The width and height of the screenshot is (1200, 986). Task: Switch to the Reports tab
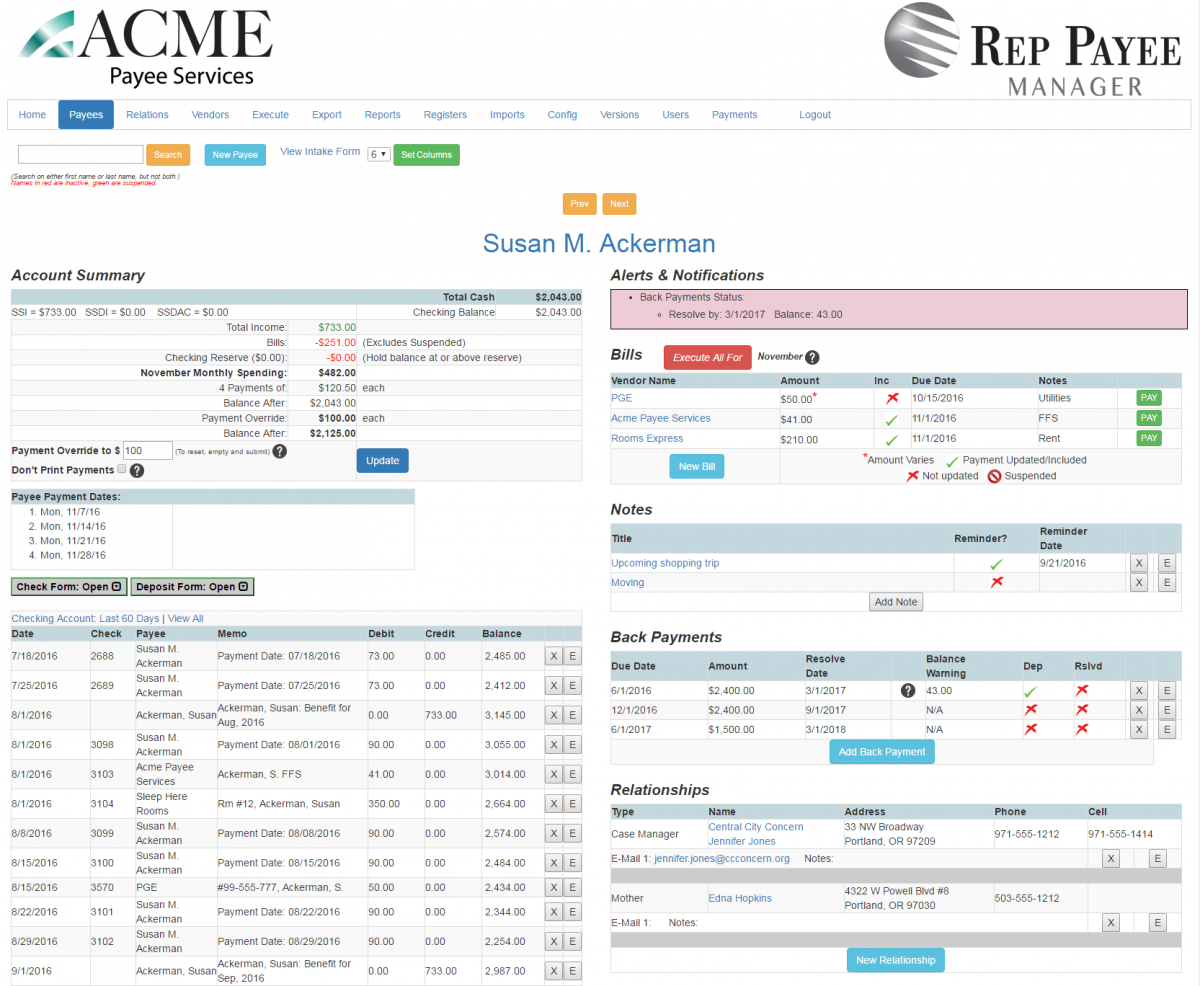point(382,114)
